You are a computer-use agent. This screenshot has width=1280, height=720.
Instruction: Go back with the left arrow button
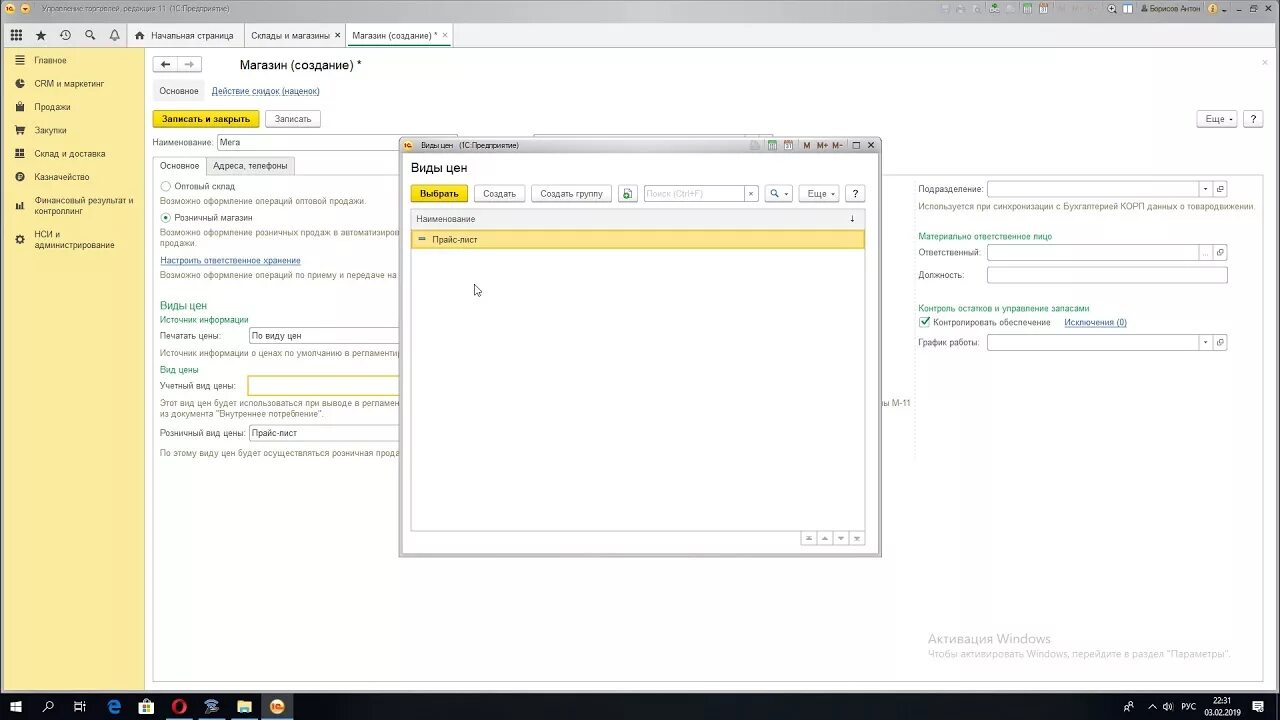pos(165,64)
